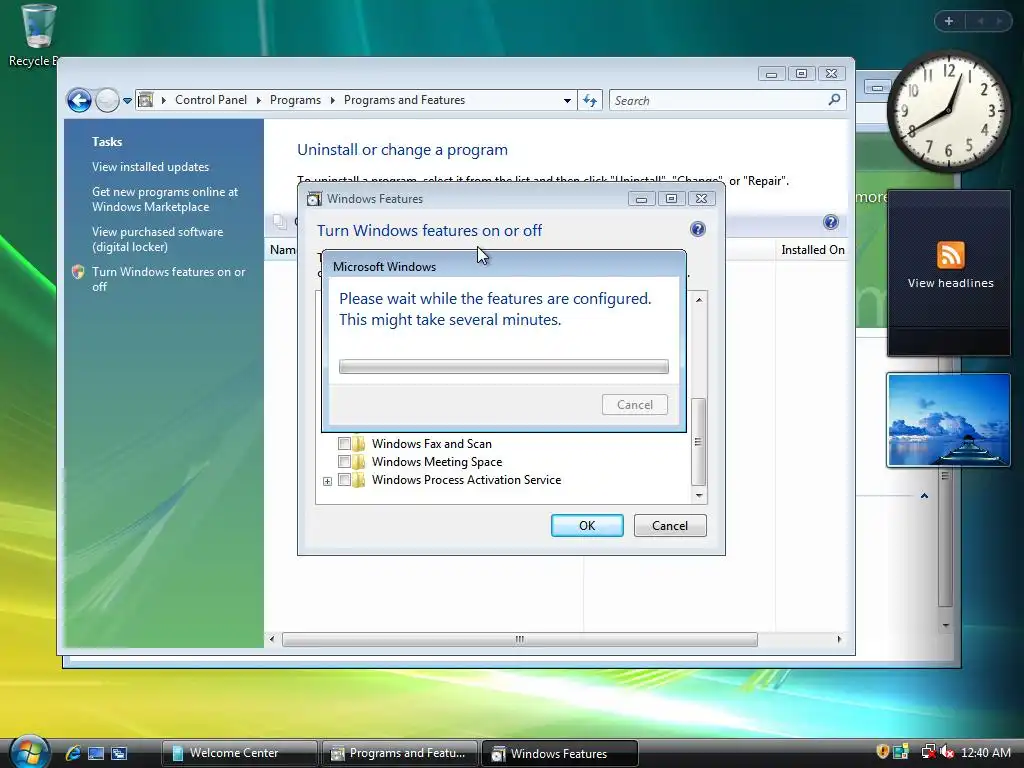
Task: Click scroll-up chevron in Welcome Center behind
Action: (x=924, y=496)
